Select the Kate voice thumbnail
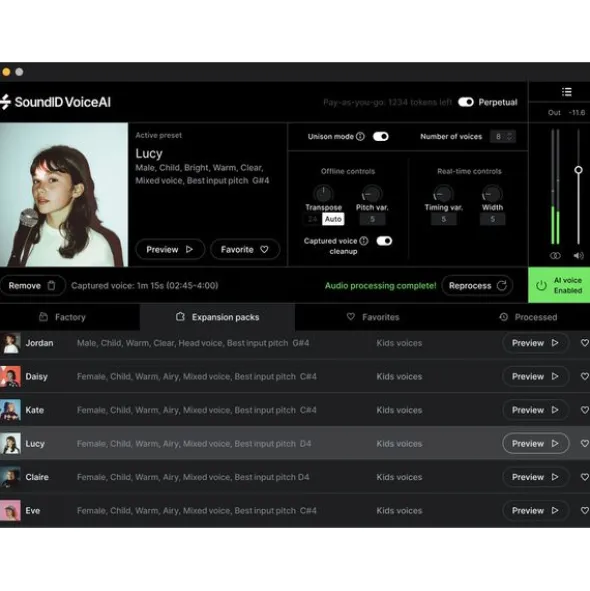This screenshot has width=590, height=591. pos(10,410)
